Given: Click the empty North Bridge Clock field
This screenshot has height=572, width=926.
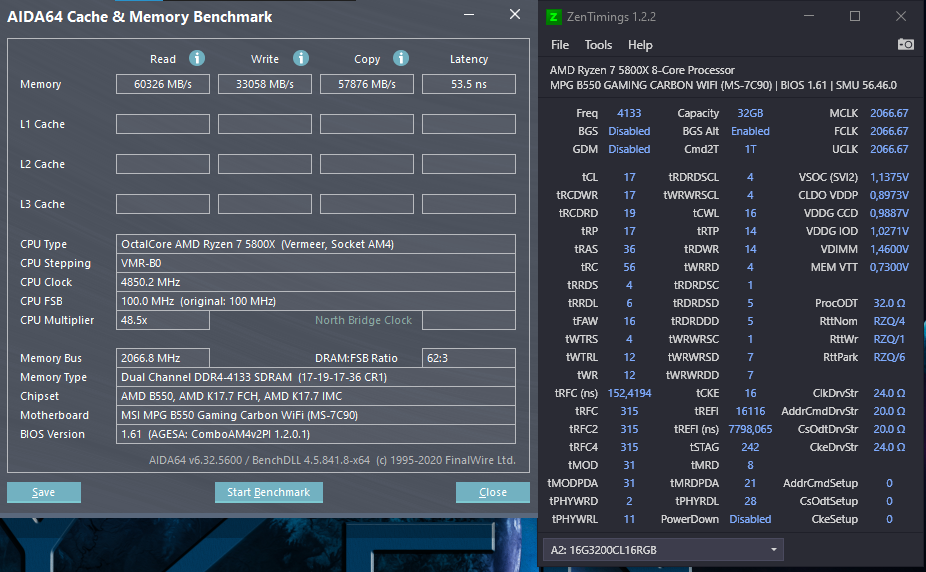Looking at the screenshot, I should pyautogui.click(x=469, y=320).
